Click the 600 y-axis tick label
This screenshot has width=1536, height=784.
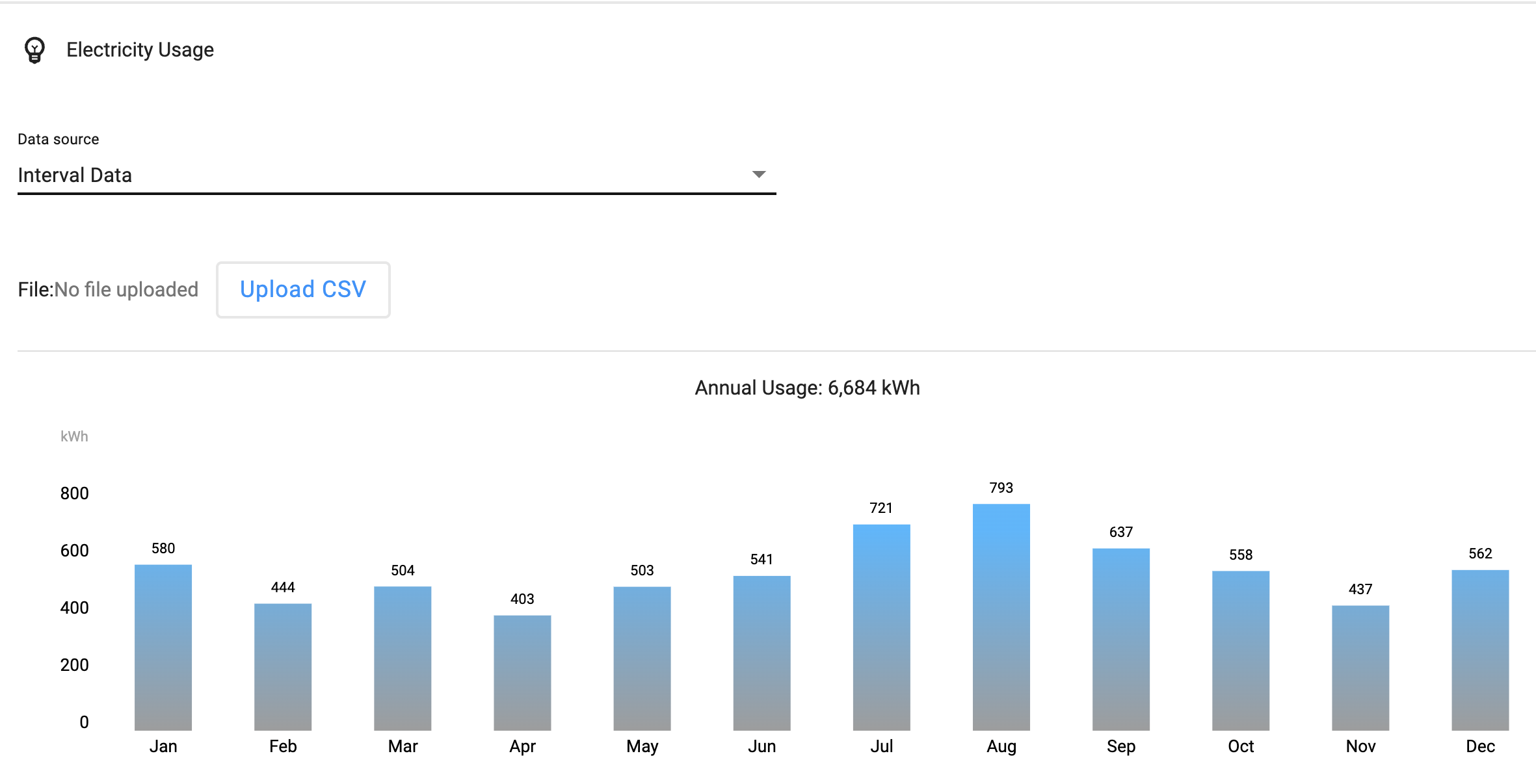point(74,551)
